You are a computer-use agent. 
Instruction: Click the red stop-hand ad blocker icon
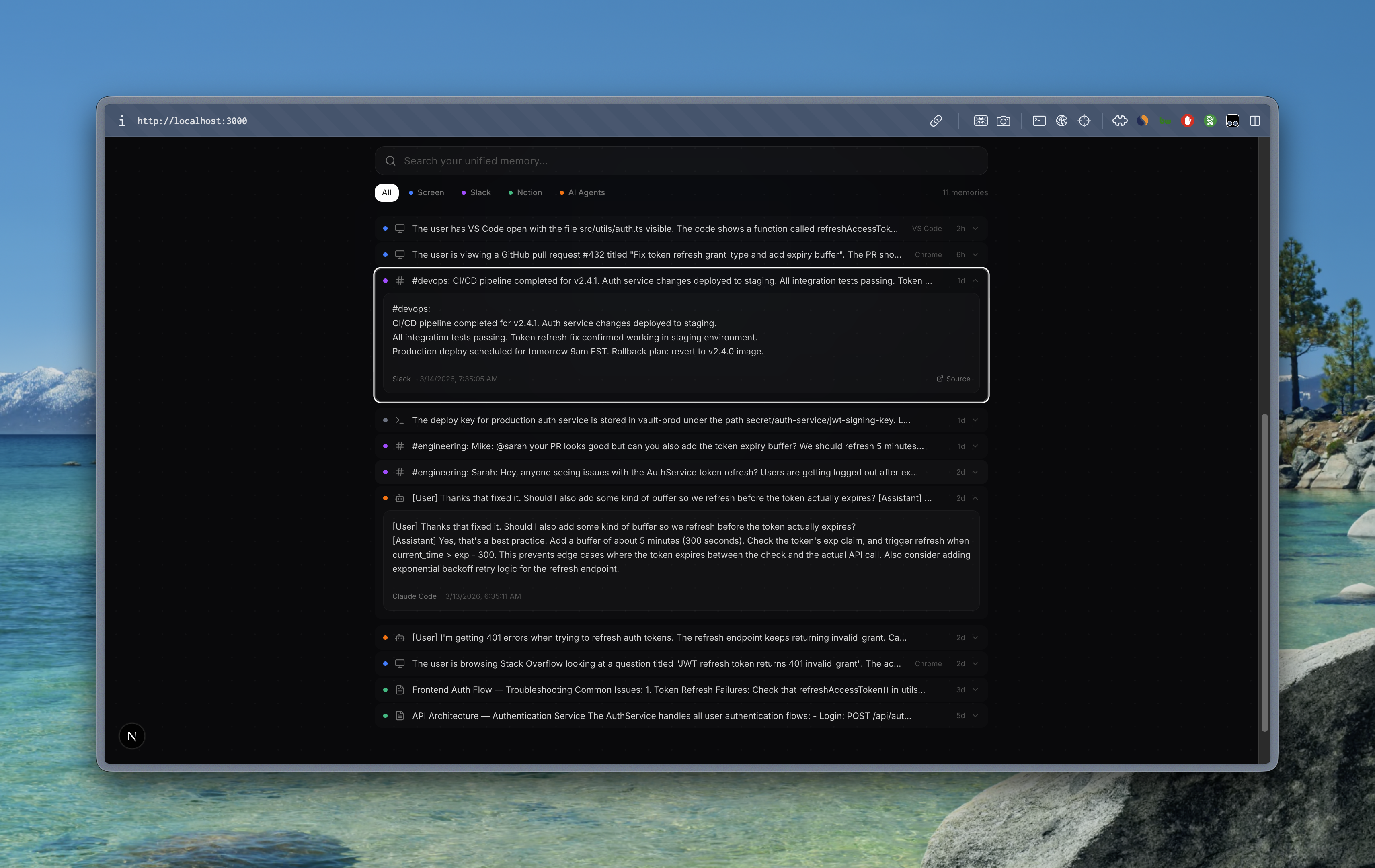[x=1187, y=121]
